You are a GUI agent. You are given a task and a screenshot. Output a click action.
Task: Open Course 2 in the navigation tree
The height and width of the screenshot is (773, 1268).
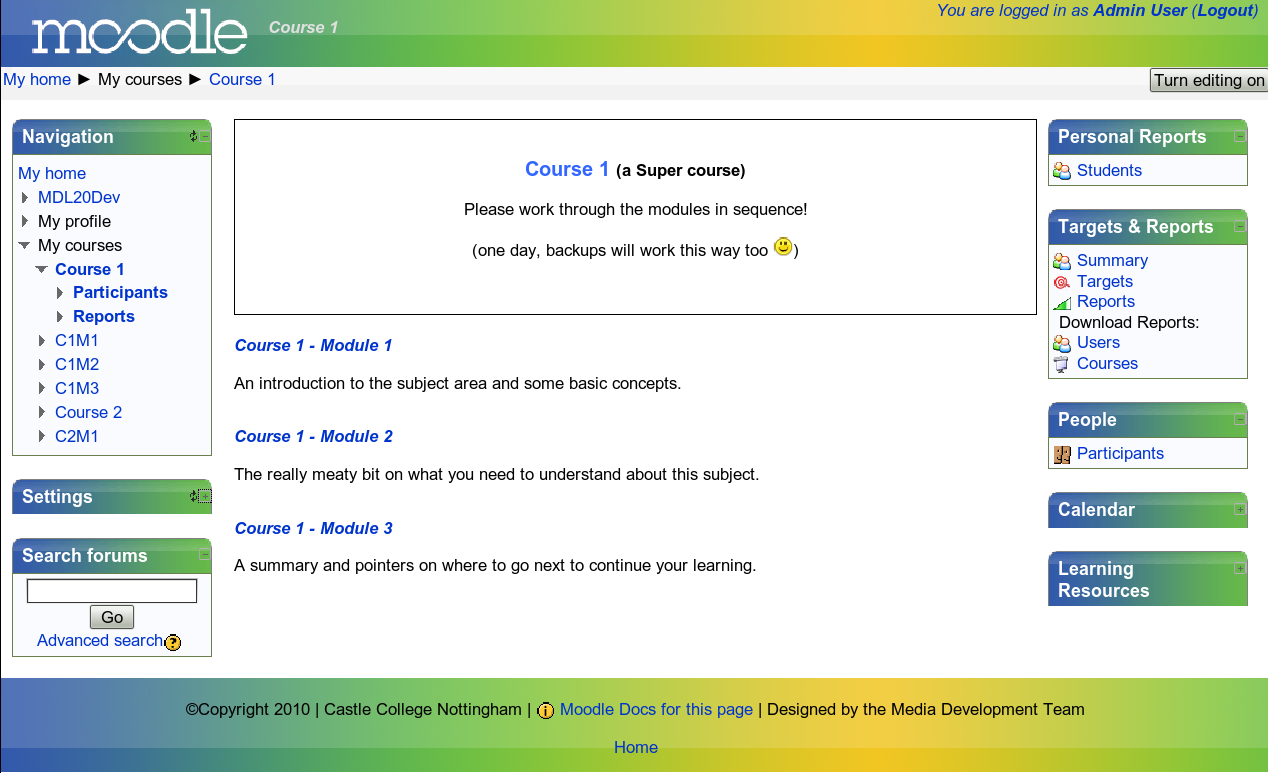click(88, 413)
